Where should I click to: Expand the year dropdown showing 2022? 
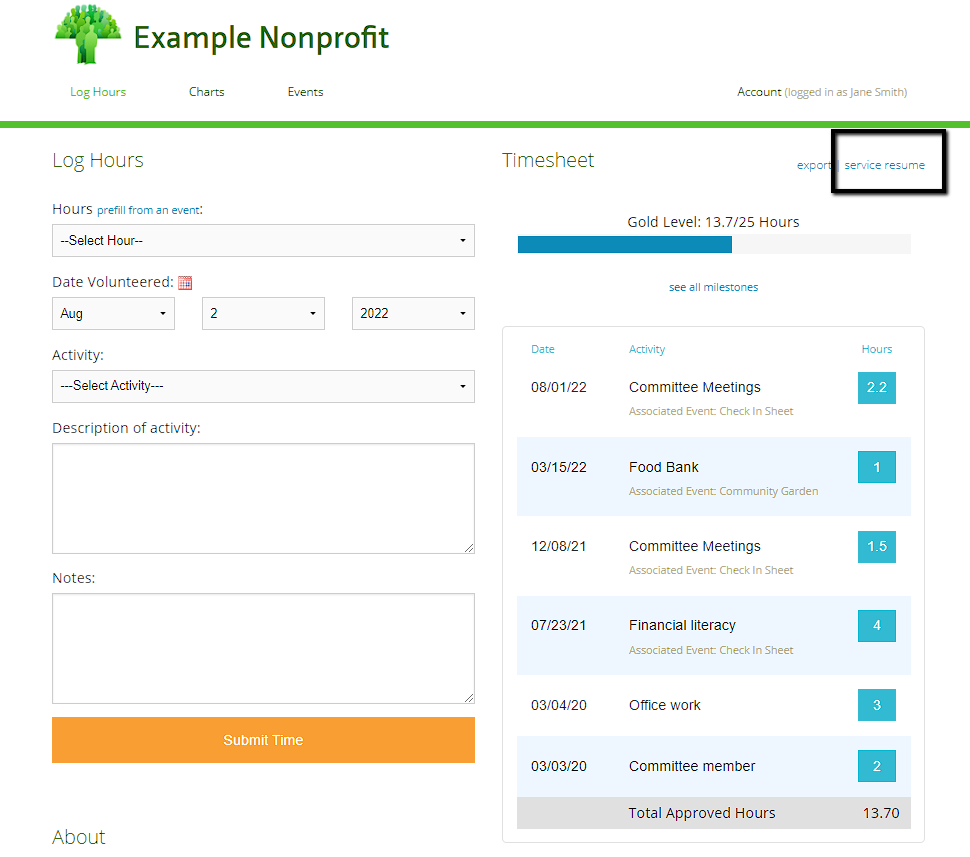click(x=413, y=314)
